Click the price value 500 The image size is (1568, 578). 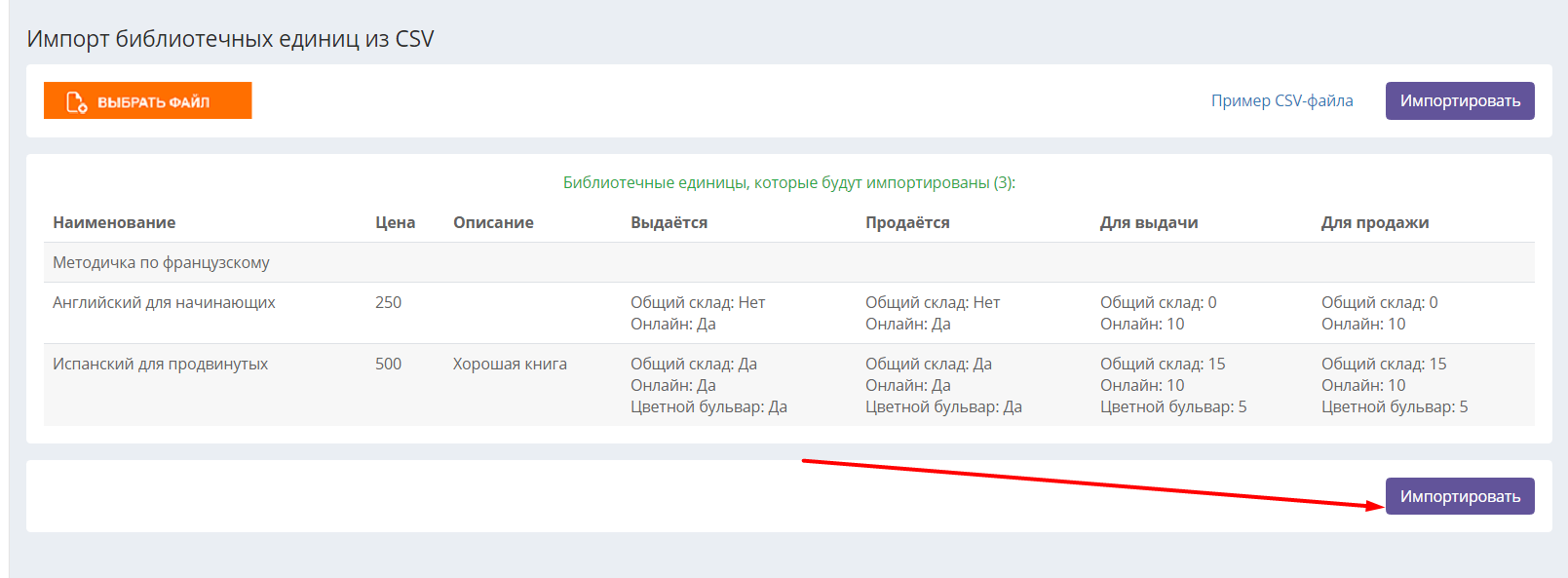(x=388, y=364)
